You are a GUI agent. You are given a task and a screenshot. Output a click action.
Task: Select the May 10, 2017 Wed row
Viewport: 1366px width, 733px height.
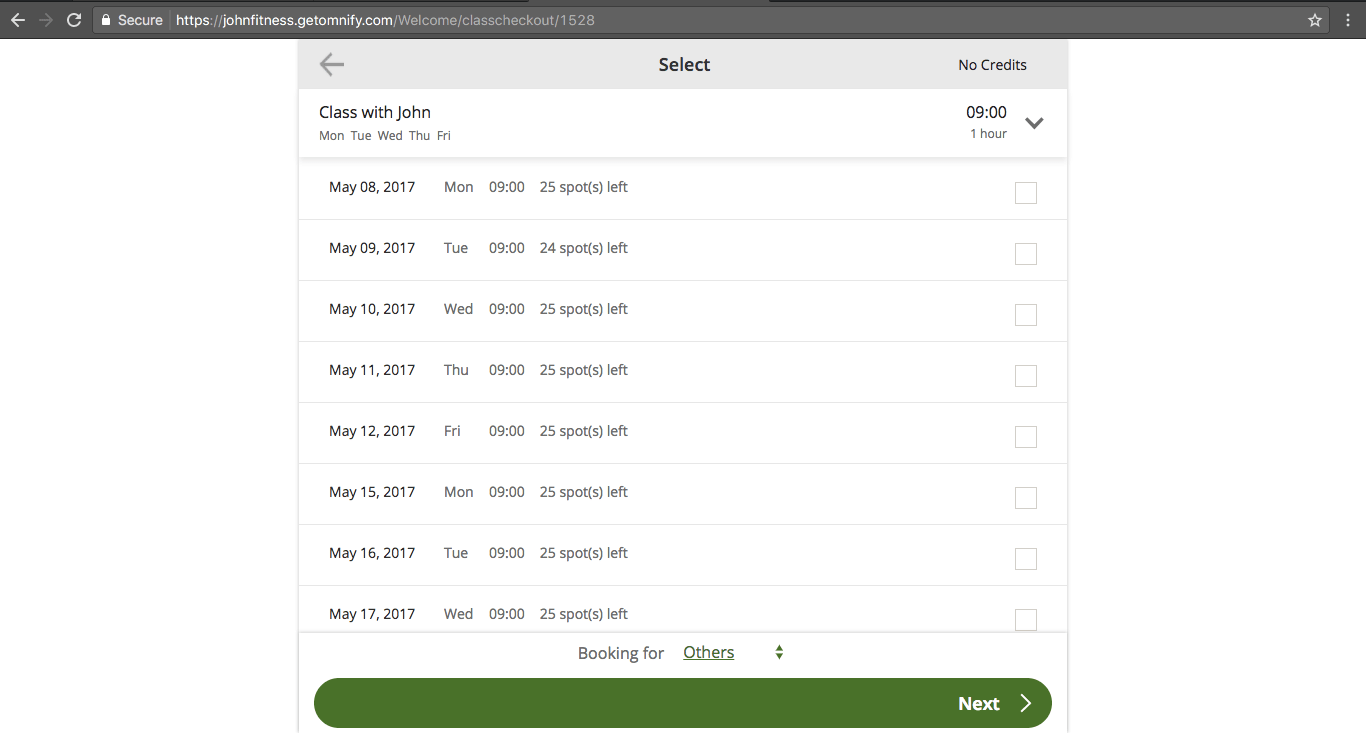tap(683, 311)
